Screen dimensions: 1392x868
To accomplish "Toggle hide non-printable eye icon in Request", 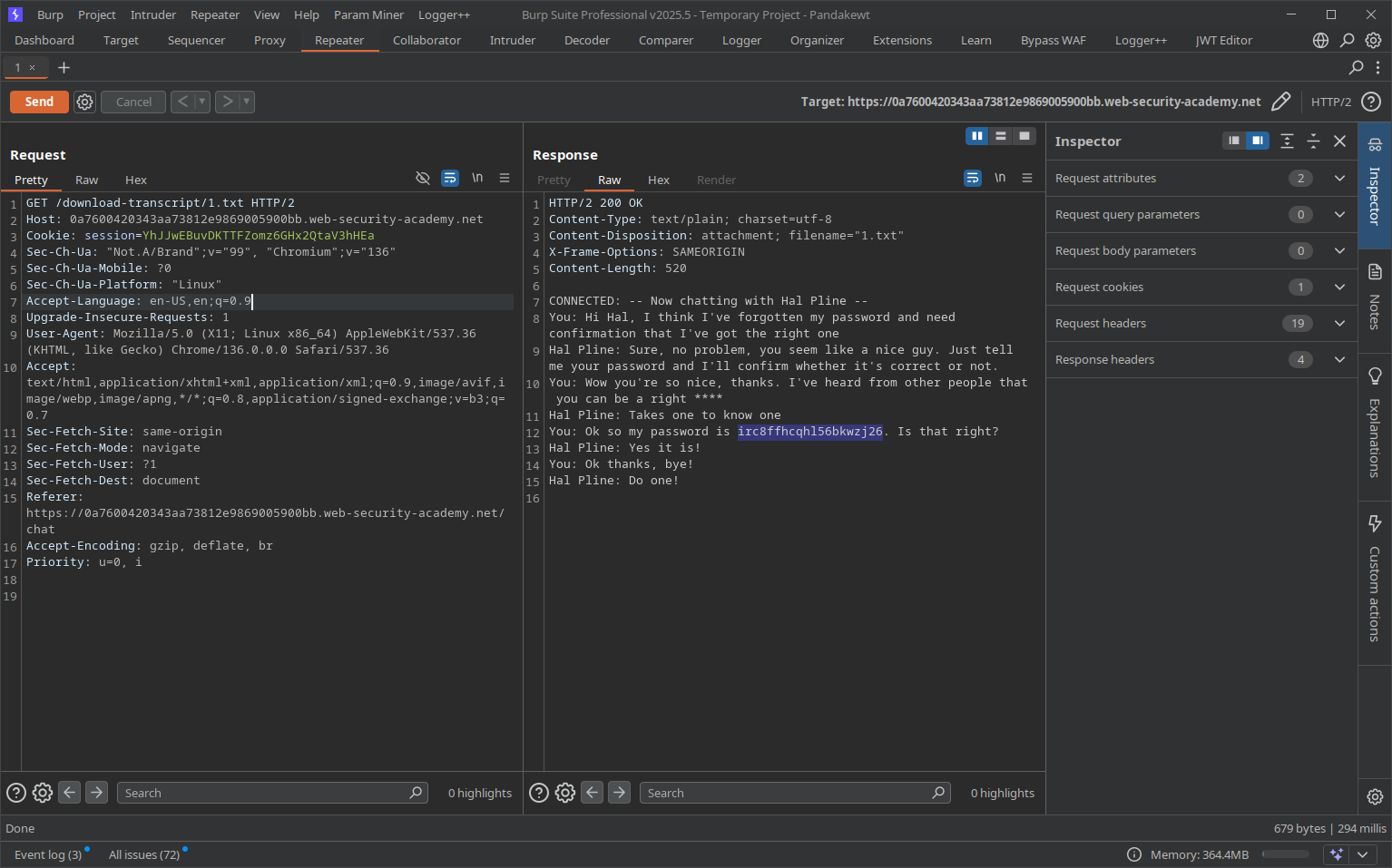I will coord(422,179).
